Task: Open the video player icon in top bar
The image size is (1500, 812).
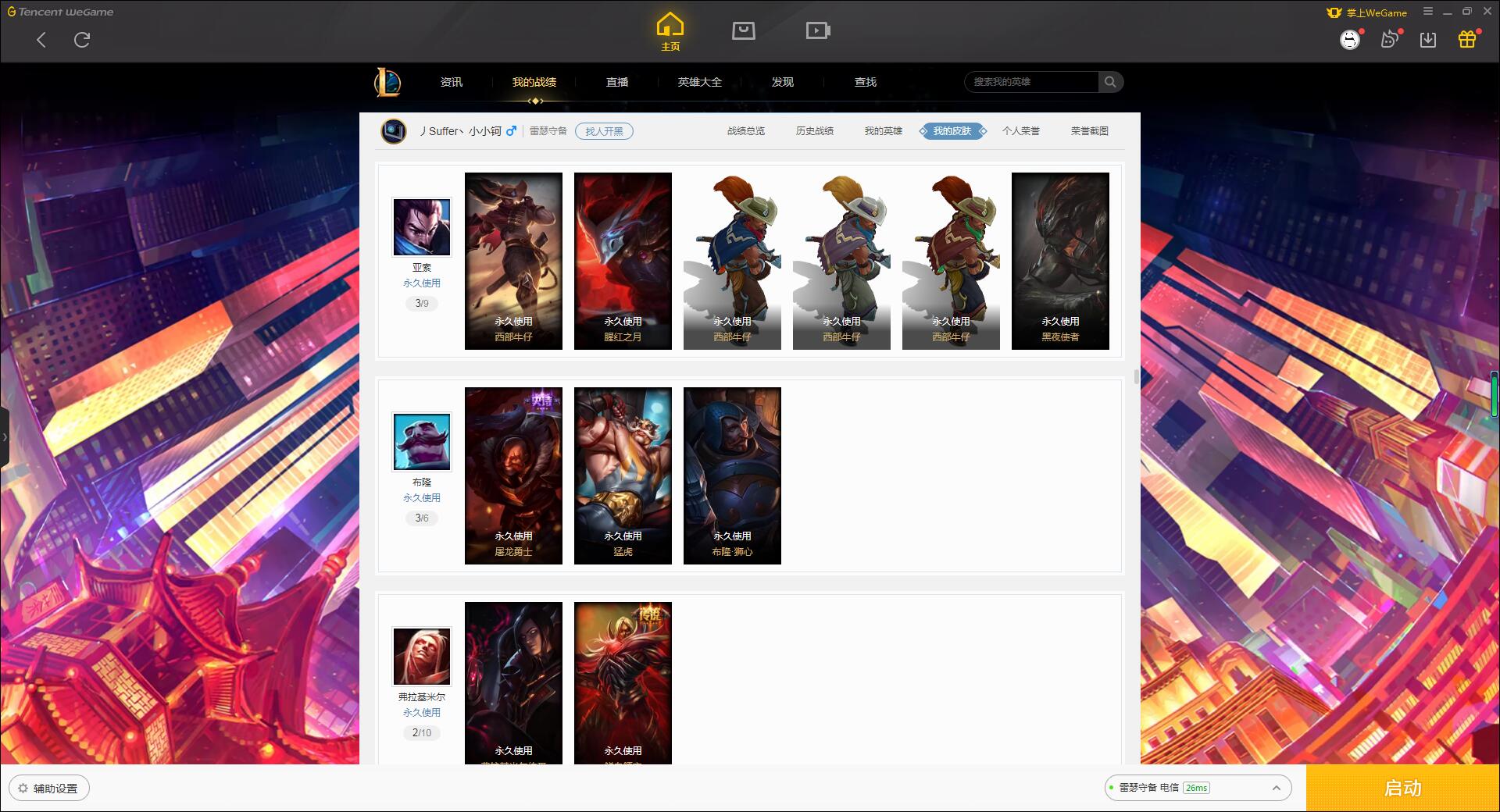Action: (x=818, y=30)
